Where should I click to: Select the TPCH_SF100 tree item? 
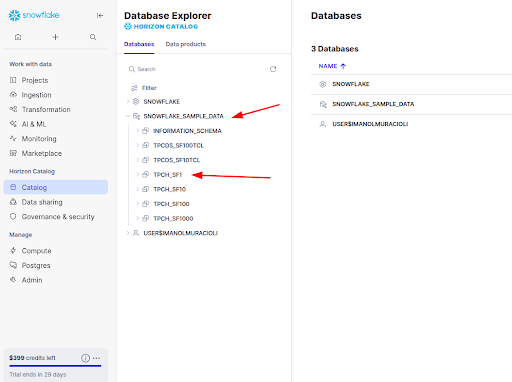[171, 204]
